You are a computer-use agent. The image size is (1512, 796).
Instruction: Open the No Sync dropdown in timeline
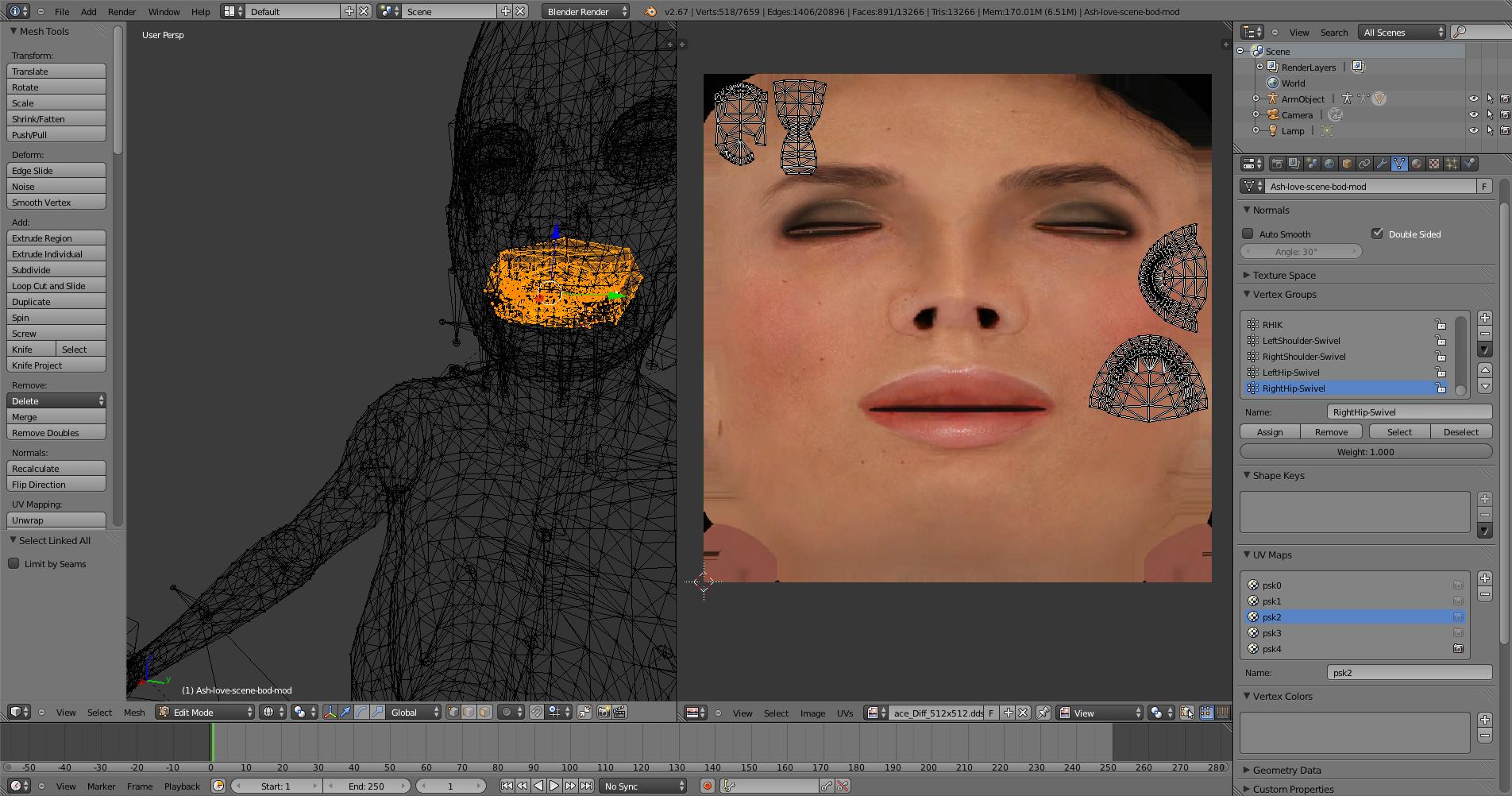click(x=643, y=786)
